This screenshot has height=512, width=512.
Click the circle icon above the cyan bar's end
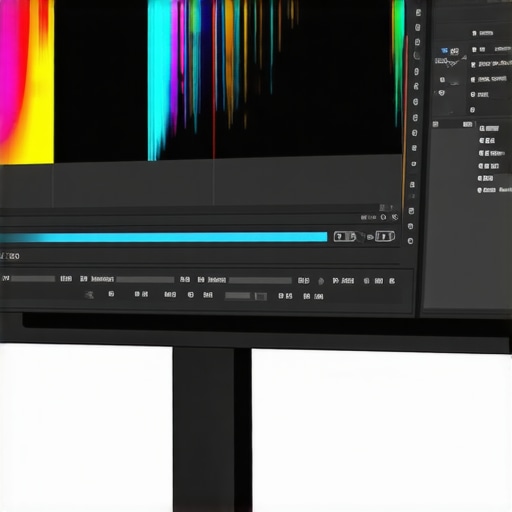click(x=383, y=217)
